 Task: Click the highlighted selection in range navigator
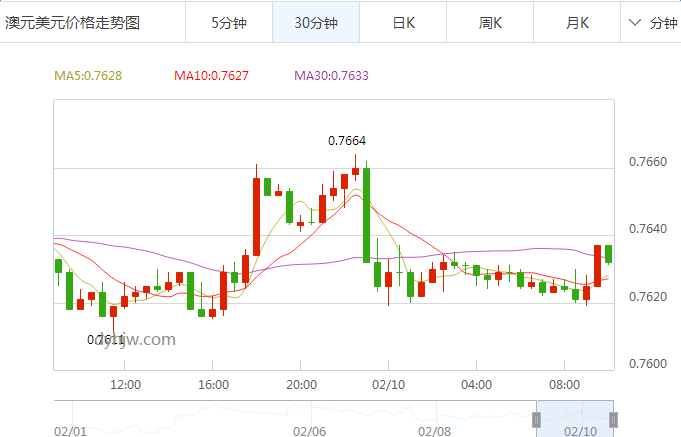click(575, 419)
